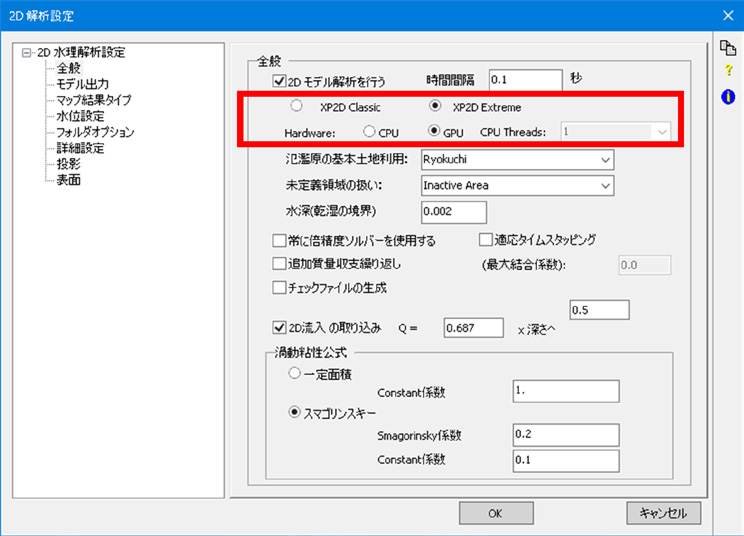Click the exponent field showing 0.5

click(599, 310)
